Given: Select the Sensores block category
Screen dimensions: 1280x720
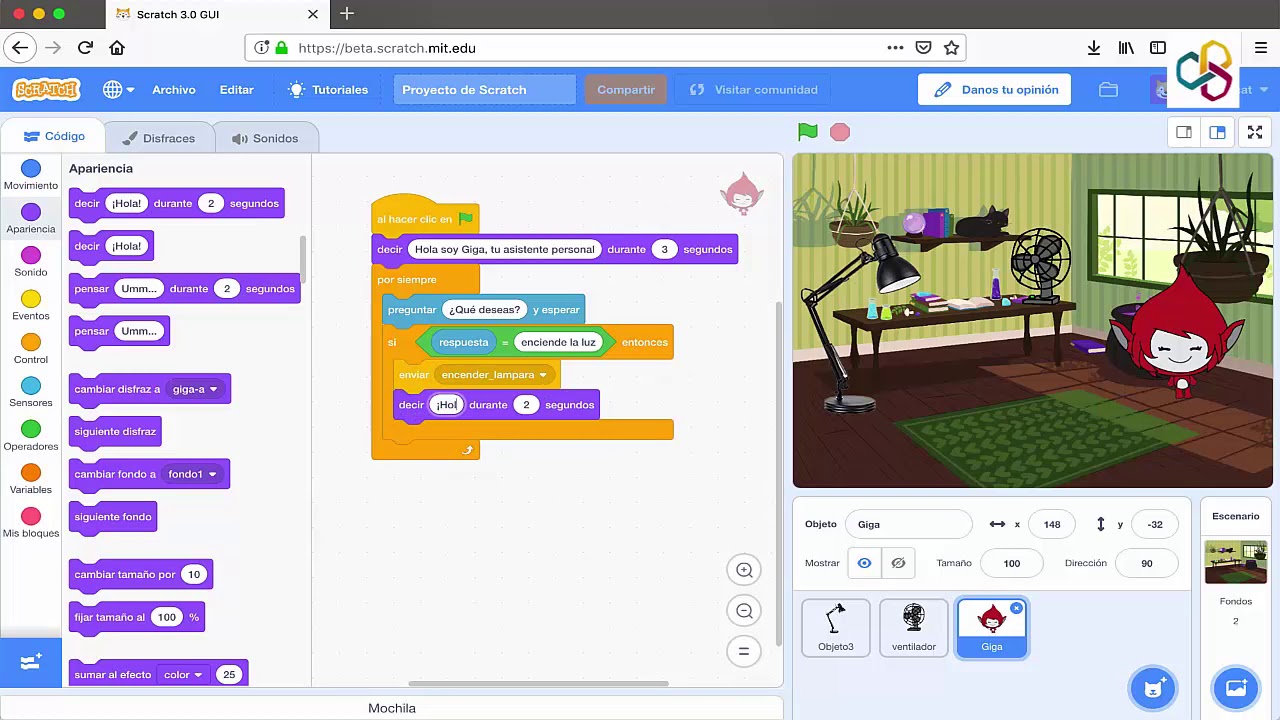Looking at the screenshot, I should click(x=31, y=393).
